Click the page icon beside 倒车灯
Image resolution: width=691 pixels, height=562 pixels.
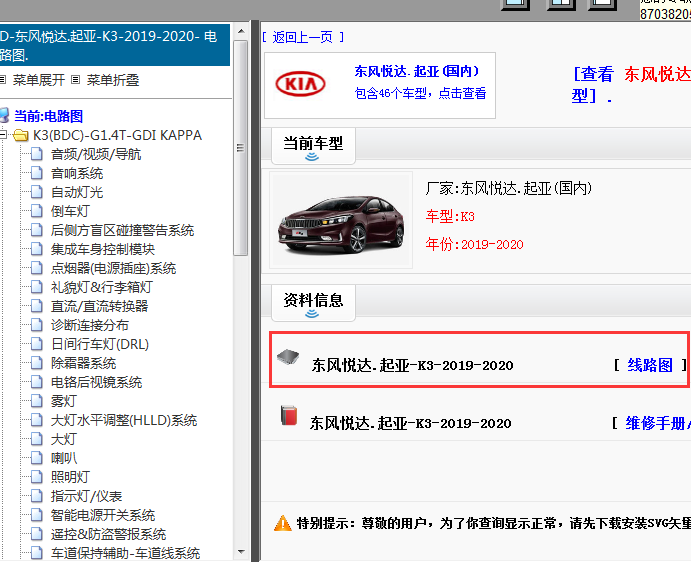click(37, 211)
